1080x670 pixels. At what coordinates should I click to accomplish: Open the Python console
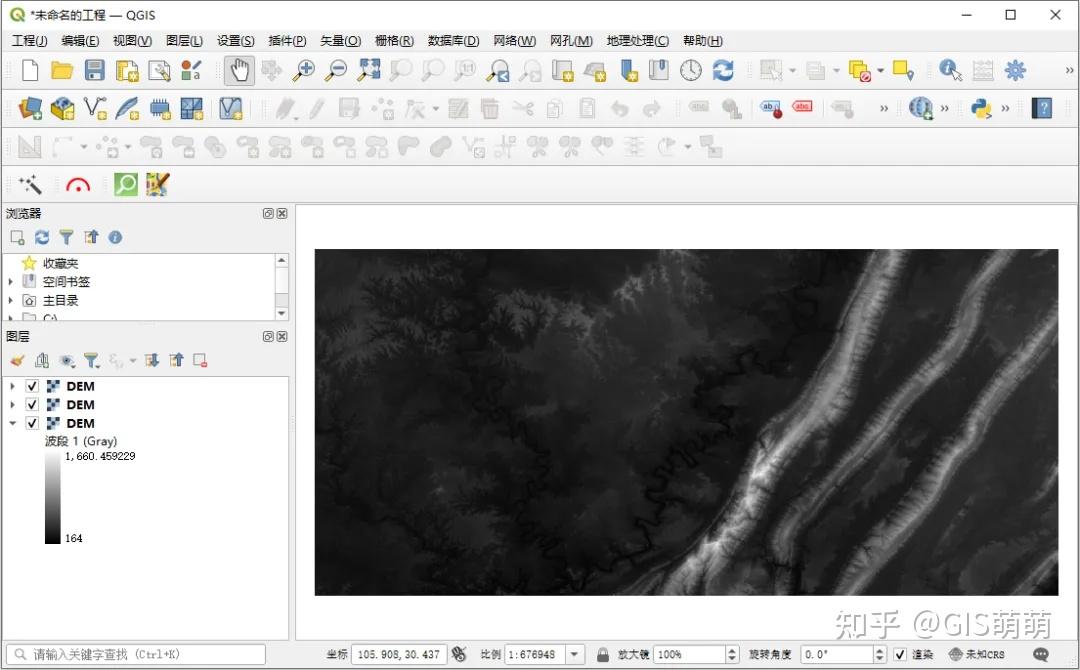[981, 108]
